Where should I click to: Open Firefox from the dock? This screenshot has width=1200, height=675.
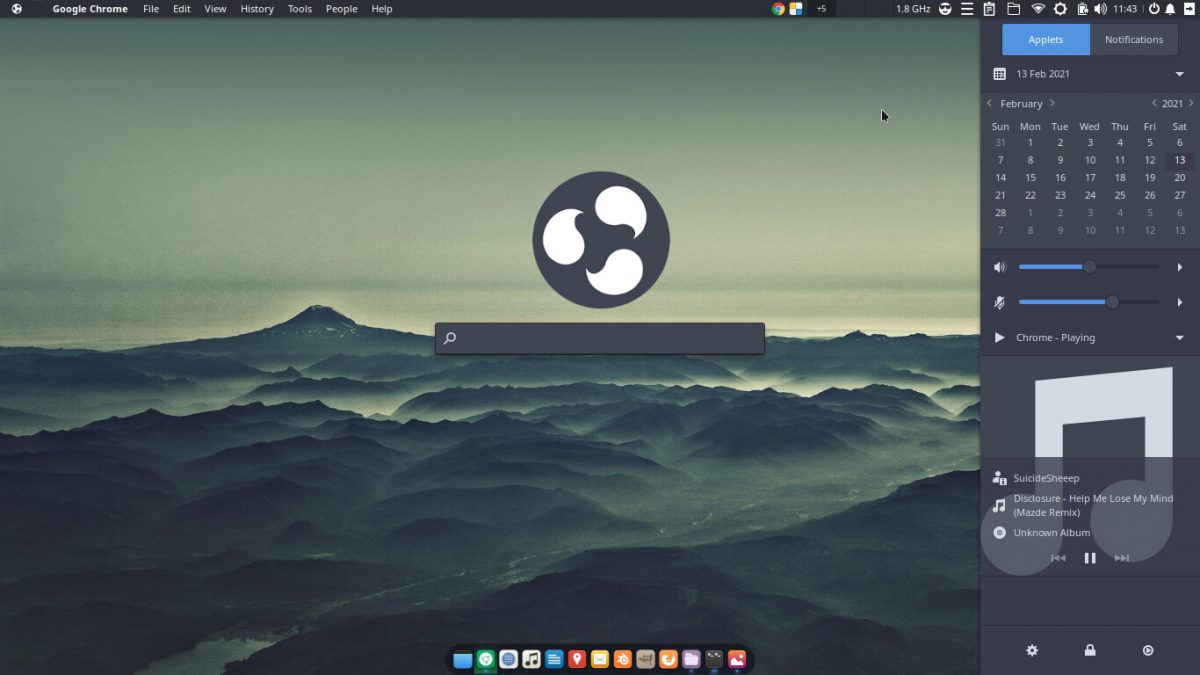[x=668, y=658]
